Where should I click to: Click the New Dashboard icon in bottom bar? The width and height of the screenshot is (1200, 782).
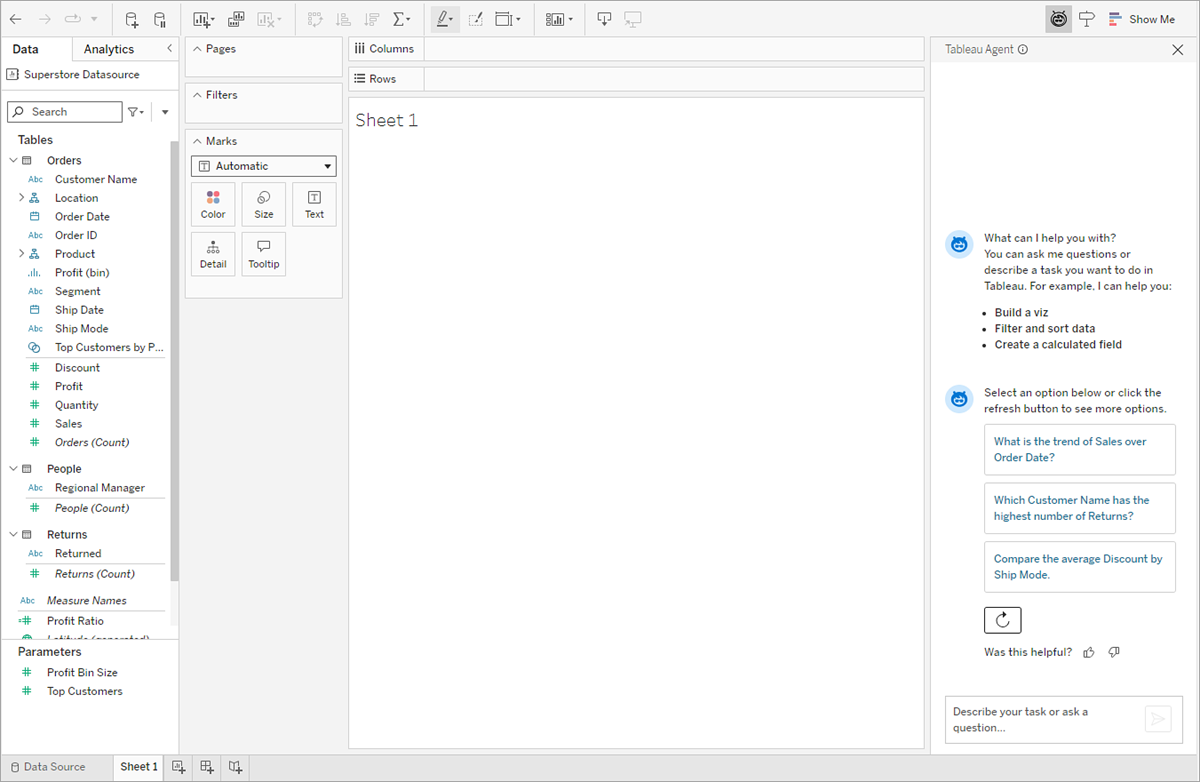207,767
